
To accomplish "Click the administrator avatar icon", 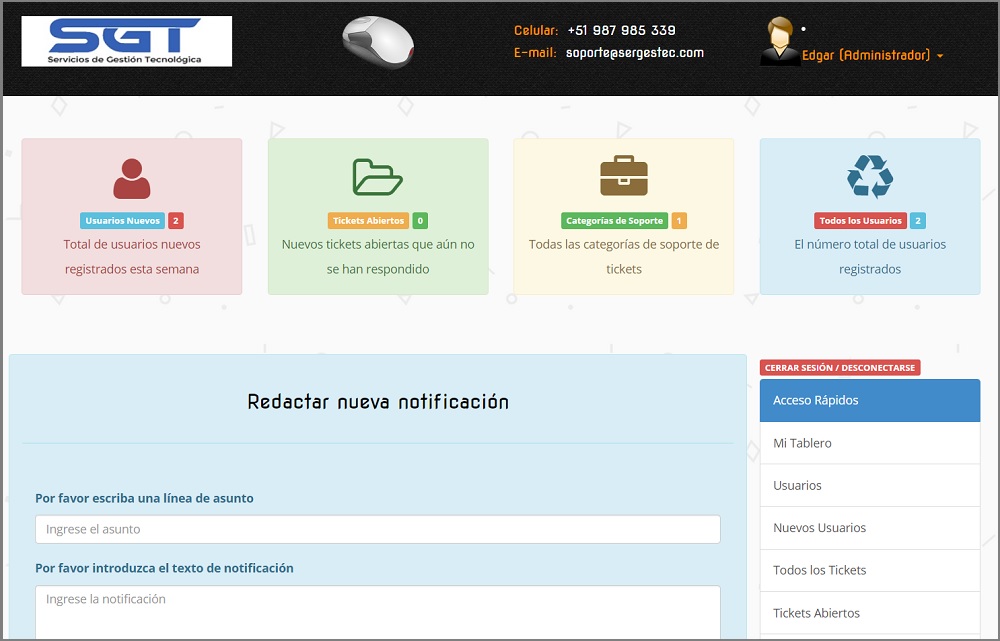I will (x=779, y=41).
